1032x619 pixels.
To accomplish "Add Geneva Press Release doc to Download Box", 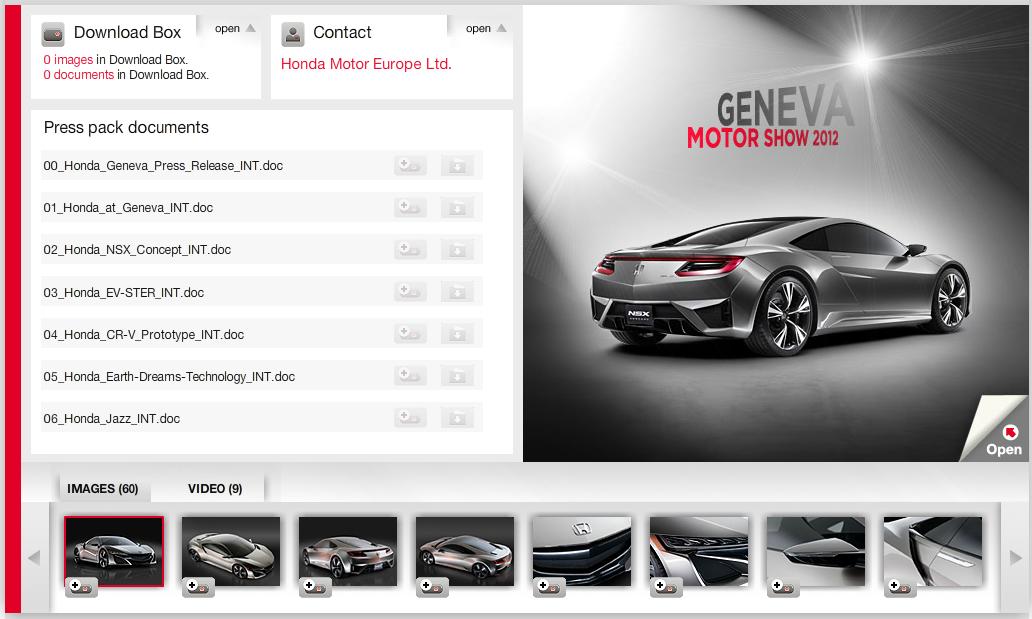I will 410,166.
